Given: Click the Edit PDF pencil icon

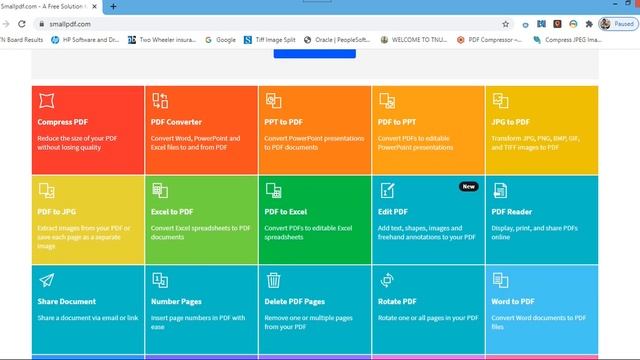Looking at the screenshot, I should 387,190.
